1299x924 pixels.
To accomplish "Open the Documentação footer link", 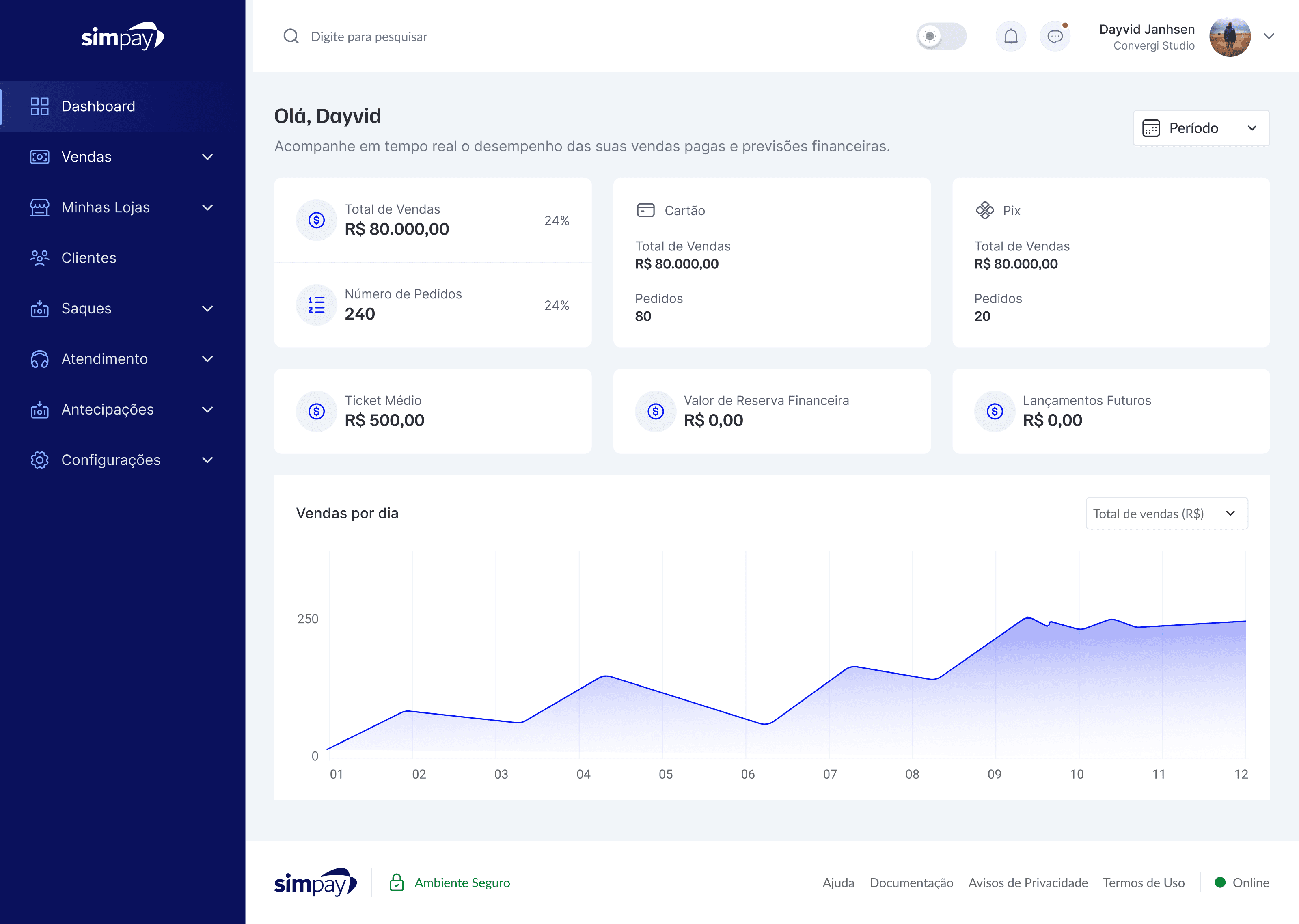I will point(911,883).
